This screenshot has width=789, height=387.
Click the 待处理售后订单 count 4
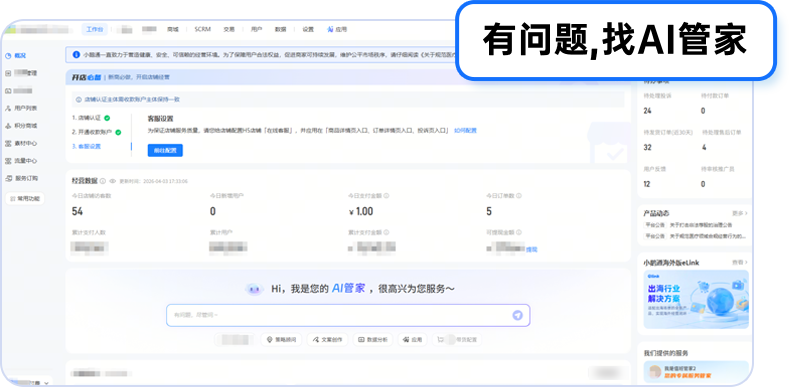coord(704,147)
